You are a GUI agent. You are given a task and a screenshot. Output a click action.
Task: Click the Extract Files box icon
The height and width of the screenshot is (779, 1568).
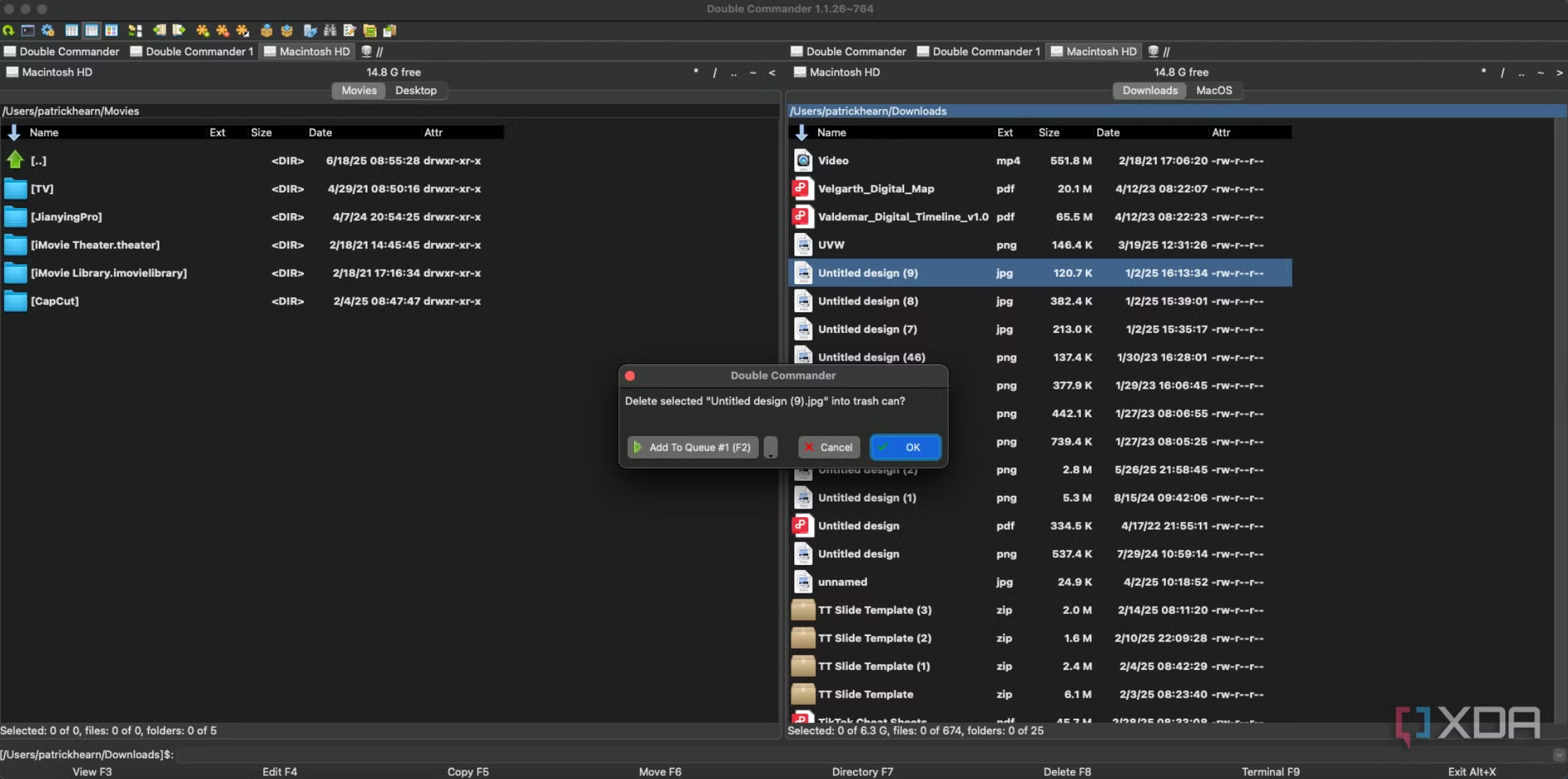click(x=287, y=30)
